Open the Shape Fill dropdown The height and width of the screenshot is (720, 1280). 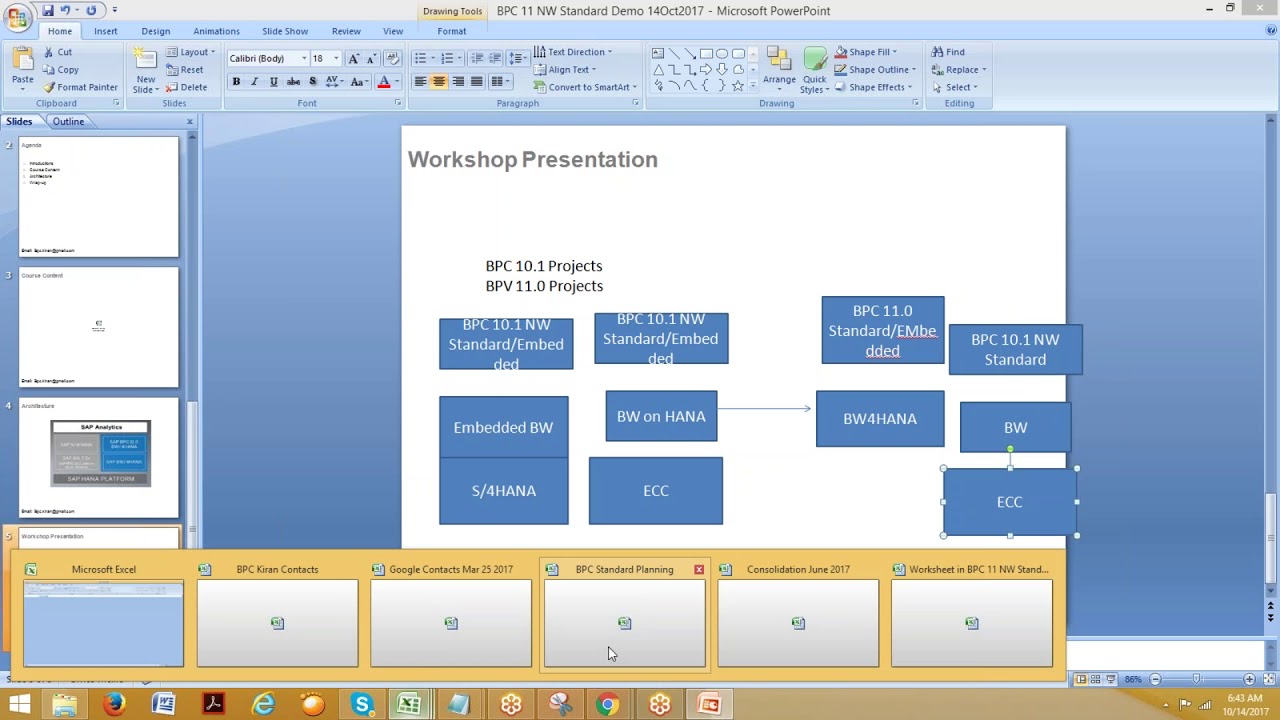(866, 52)
